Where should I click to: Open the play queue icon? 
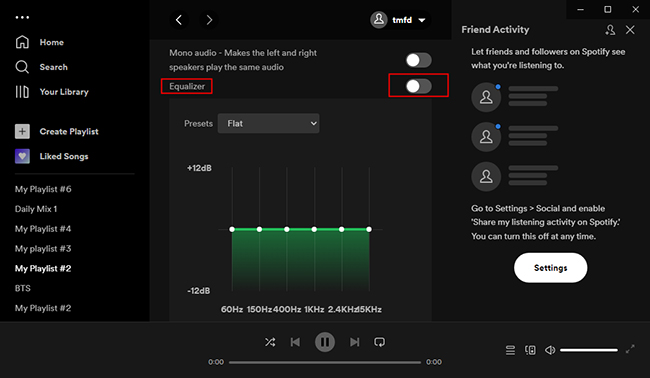pos(510,350)
